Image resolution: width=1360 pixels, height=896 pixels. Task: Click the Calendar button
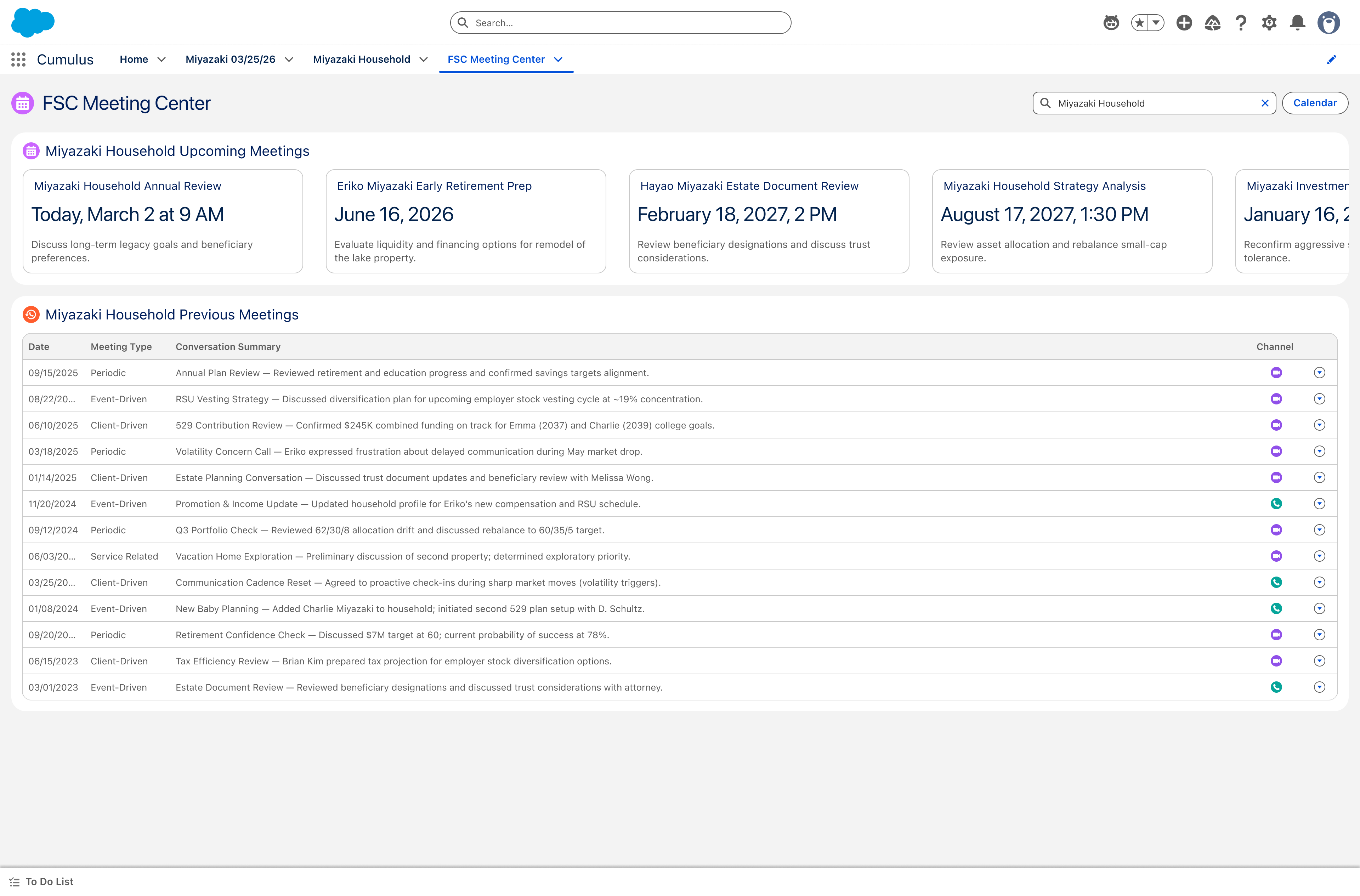tap(1315, 103)
